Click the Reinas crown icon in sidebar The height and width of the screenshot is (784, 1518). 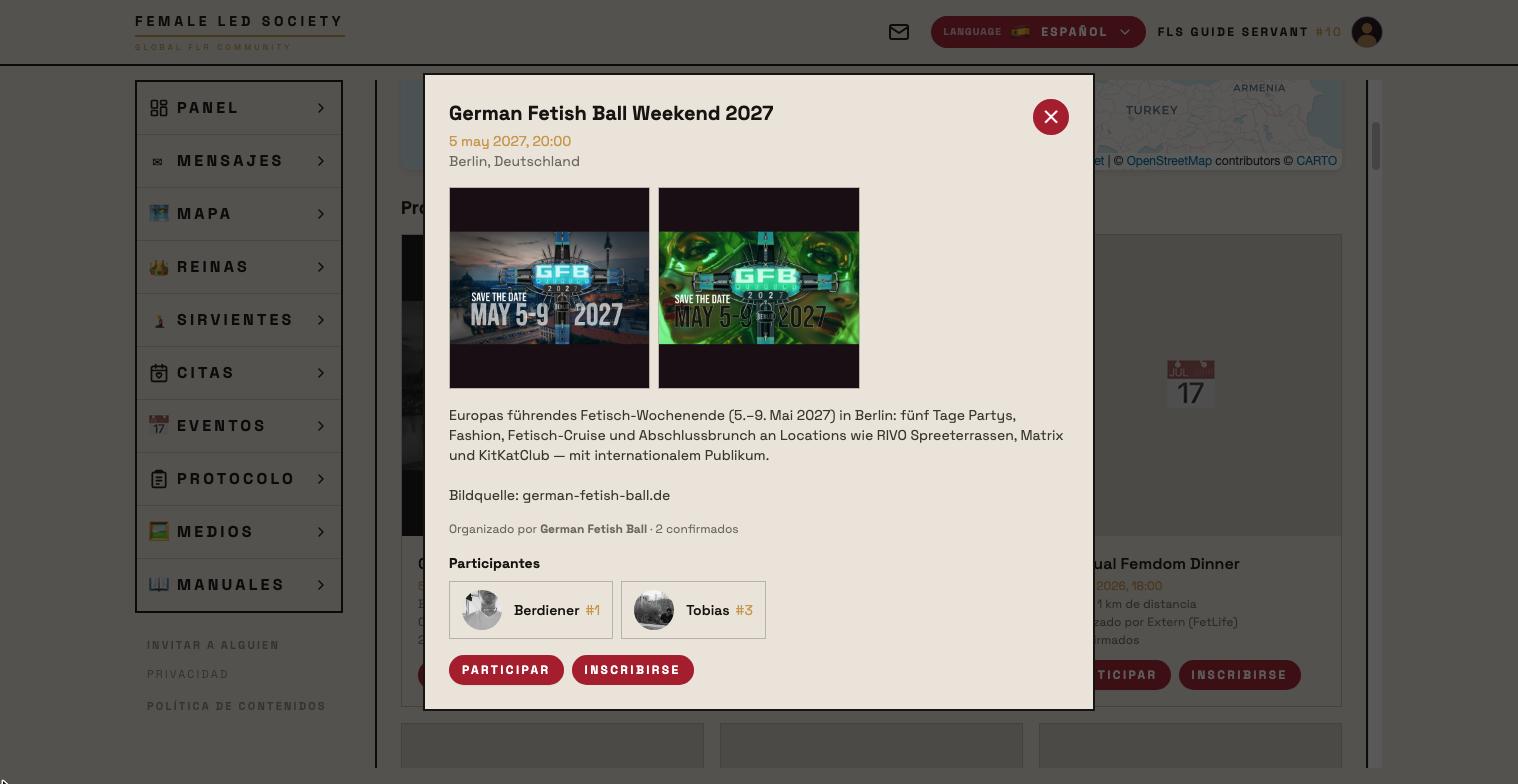pos(159,267)
